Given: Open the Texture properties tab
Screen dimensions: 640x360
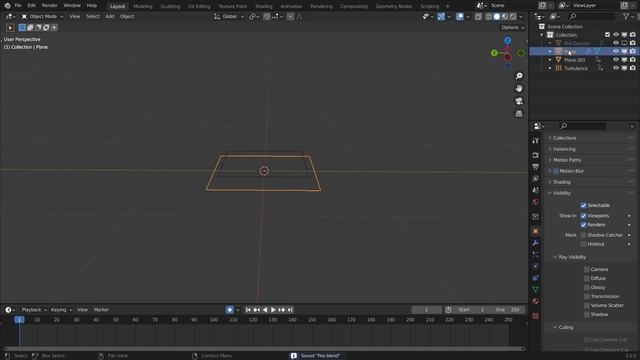Looking at the screenshot, I should click(x=536, y=316).
